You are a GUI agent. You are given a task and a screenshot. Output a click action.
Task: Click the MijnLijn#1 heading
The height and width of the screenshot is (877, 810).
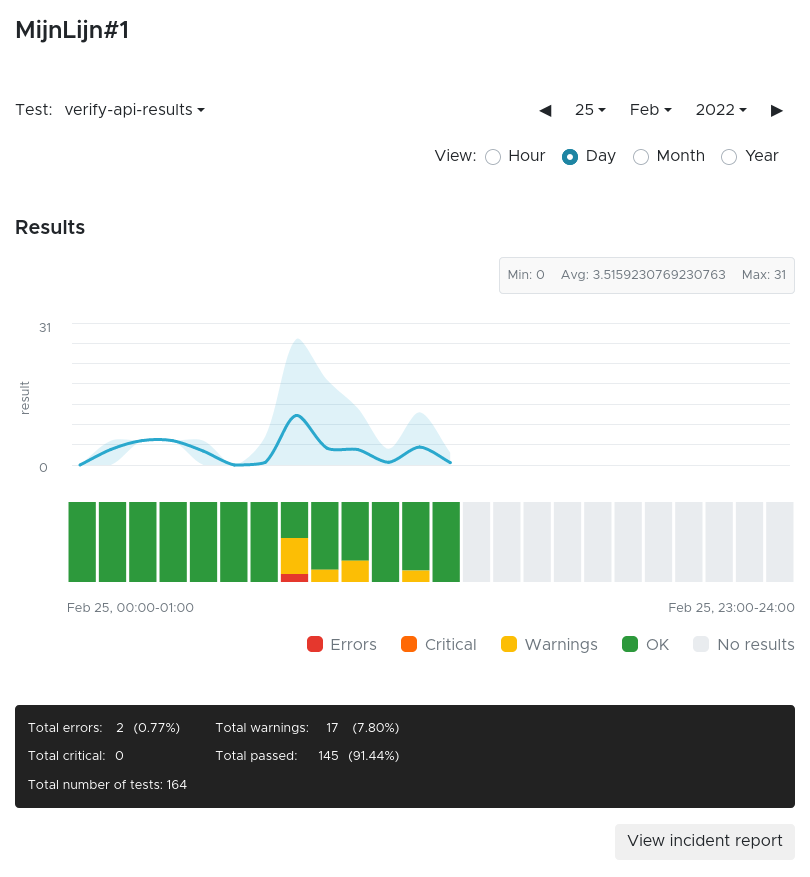coord(72,31)
